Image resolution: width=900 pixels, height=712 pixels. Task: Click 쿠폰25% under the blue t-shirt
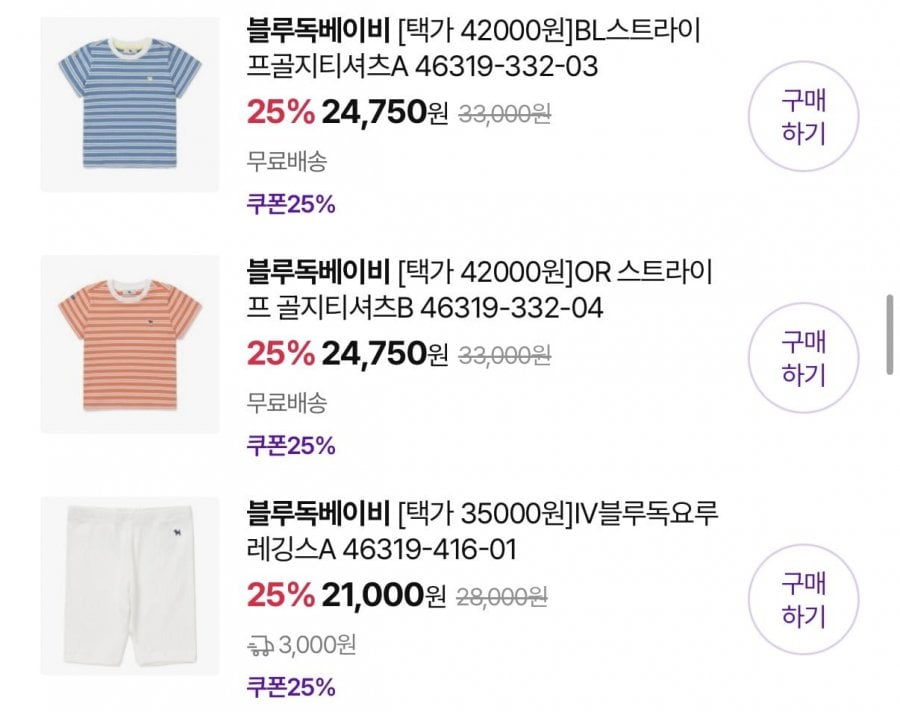pos(290,204)
